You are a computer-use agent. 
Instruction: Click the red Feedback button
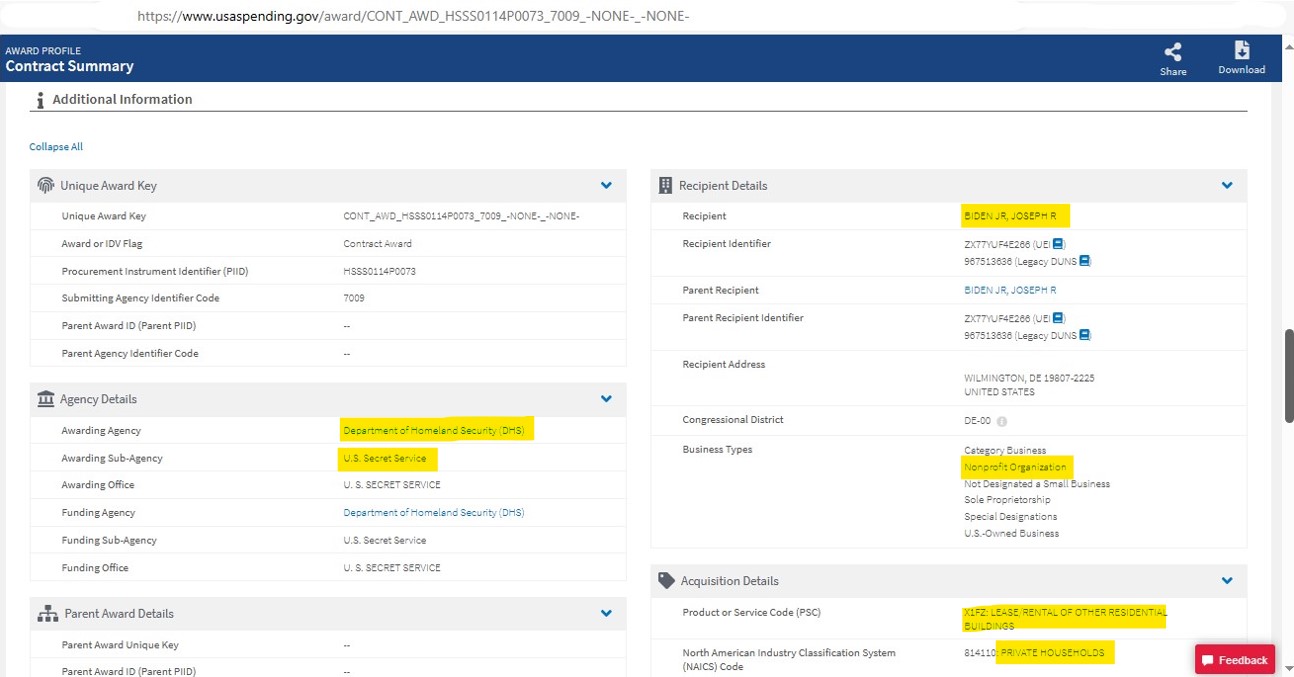(1235, 660)
